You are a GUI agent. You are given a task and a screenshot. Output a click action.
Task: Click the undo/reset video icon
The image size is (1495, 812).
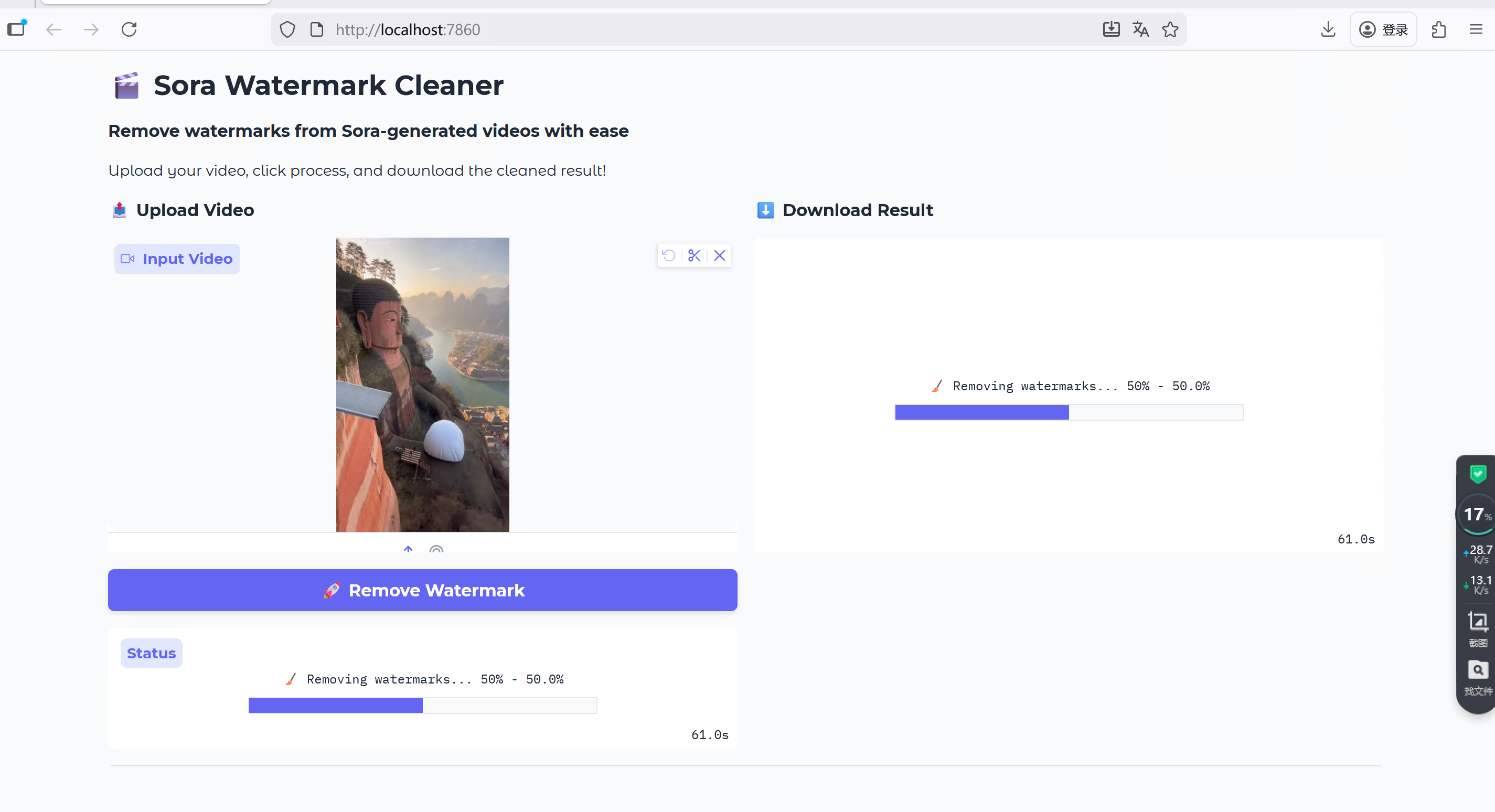[x=669, y=255]
